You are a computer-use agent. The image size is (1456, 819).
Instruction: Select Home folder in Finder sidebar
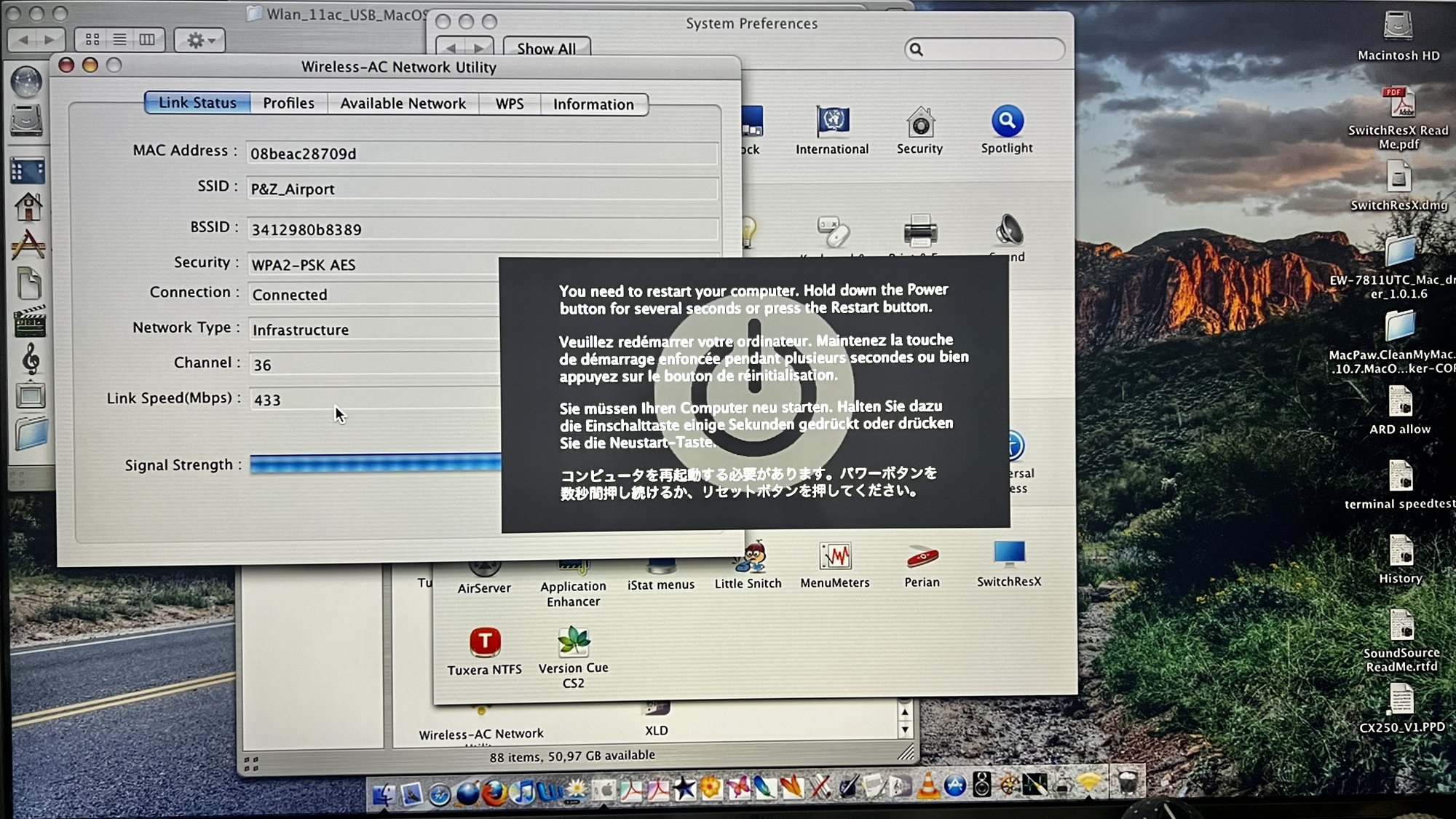coord(28,207)
